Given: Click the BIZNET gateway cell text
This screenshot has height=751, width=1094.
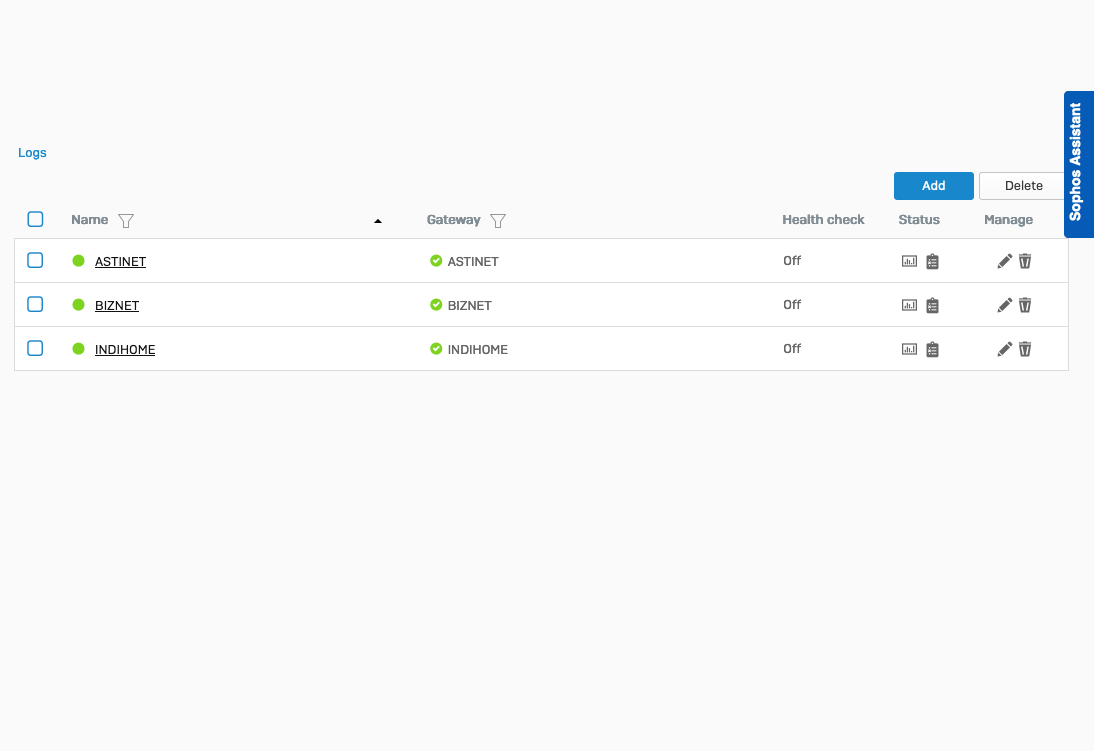Looking at the screenshot, I should (x=470, y=306).
